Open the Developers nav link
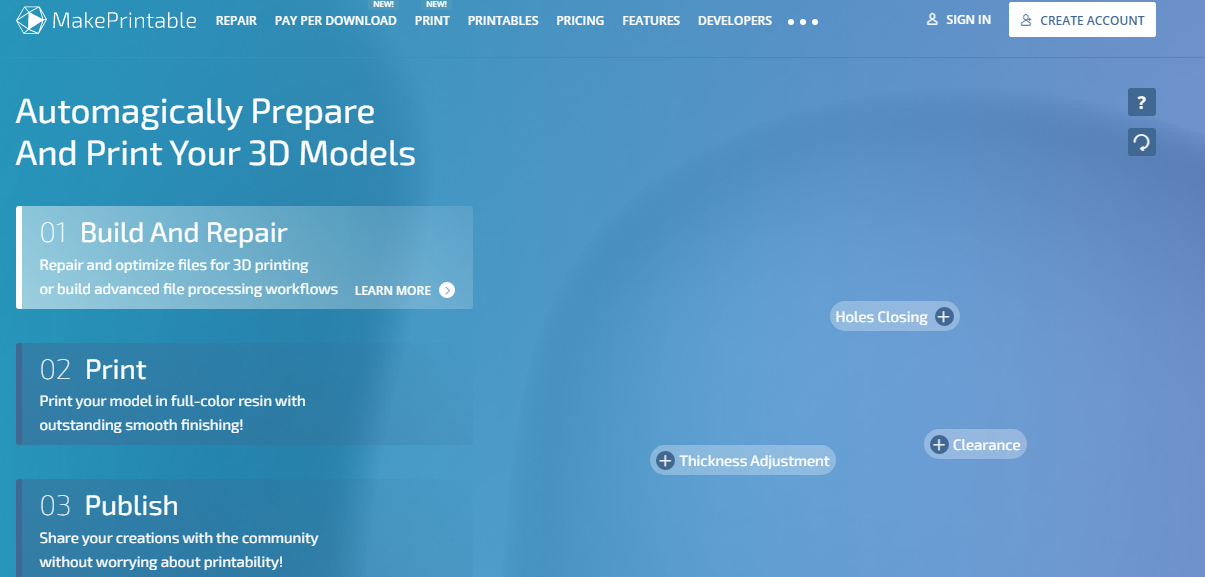Viewport: 1205px width, 577px height. (735, 21)
